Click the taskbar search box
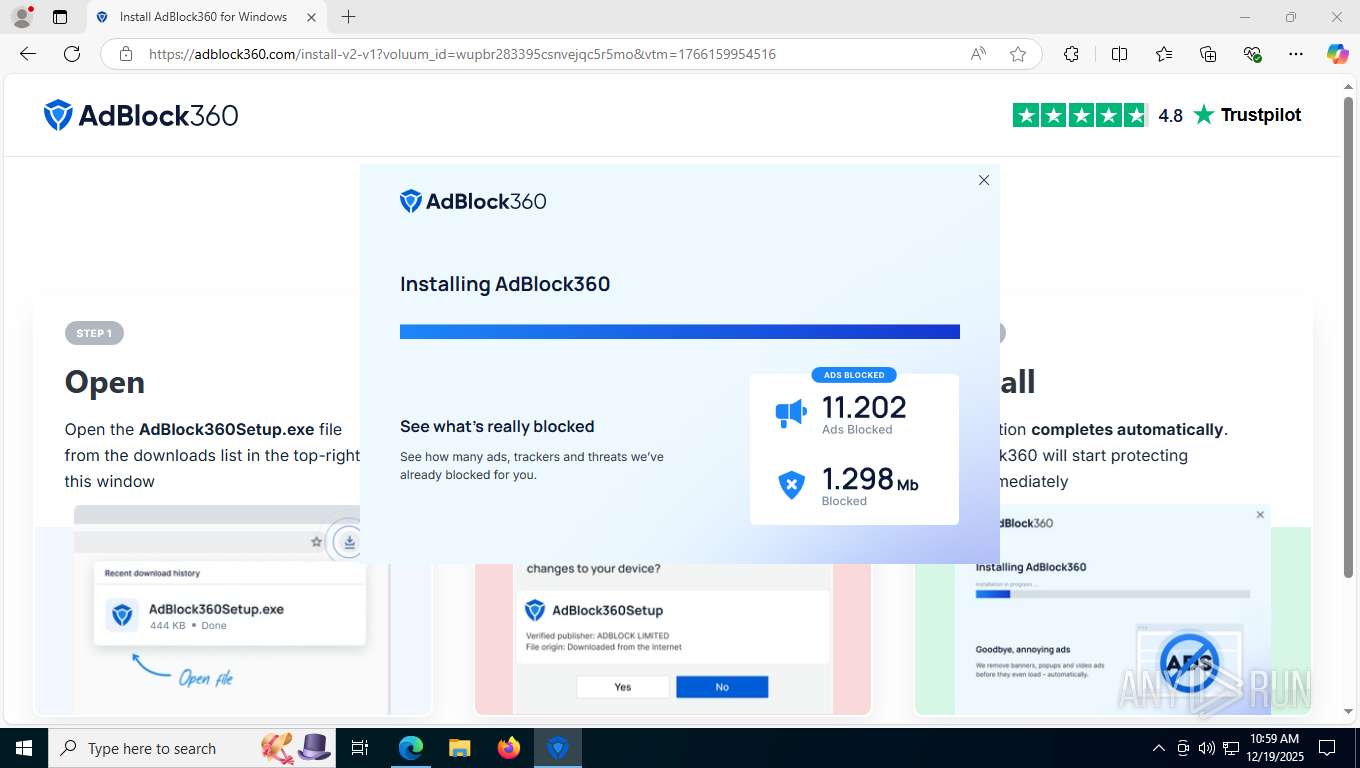The image size is (1360, 768). pos(192,748)
